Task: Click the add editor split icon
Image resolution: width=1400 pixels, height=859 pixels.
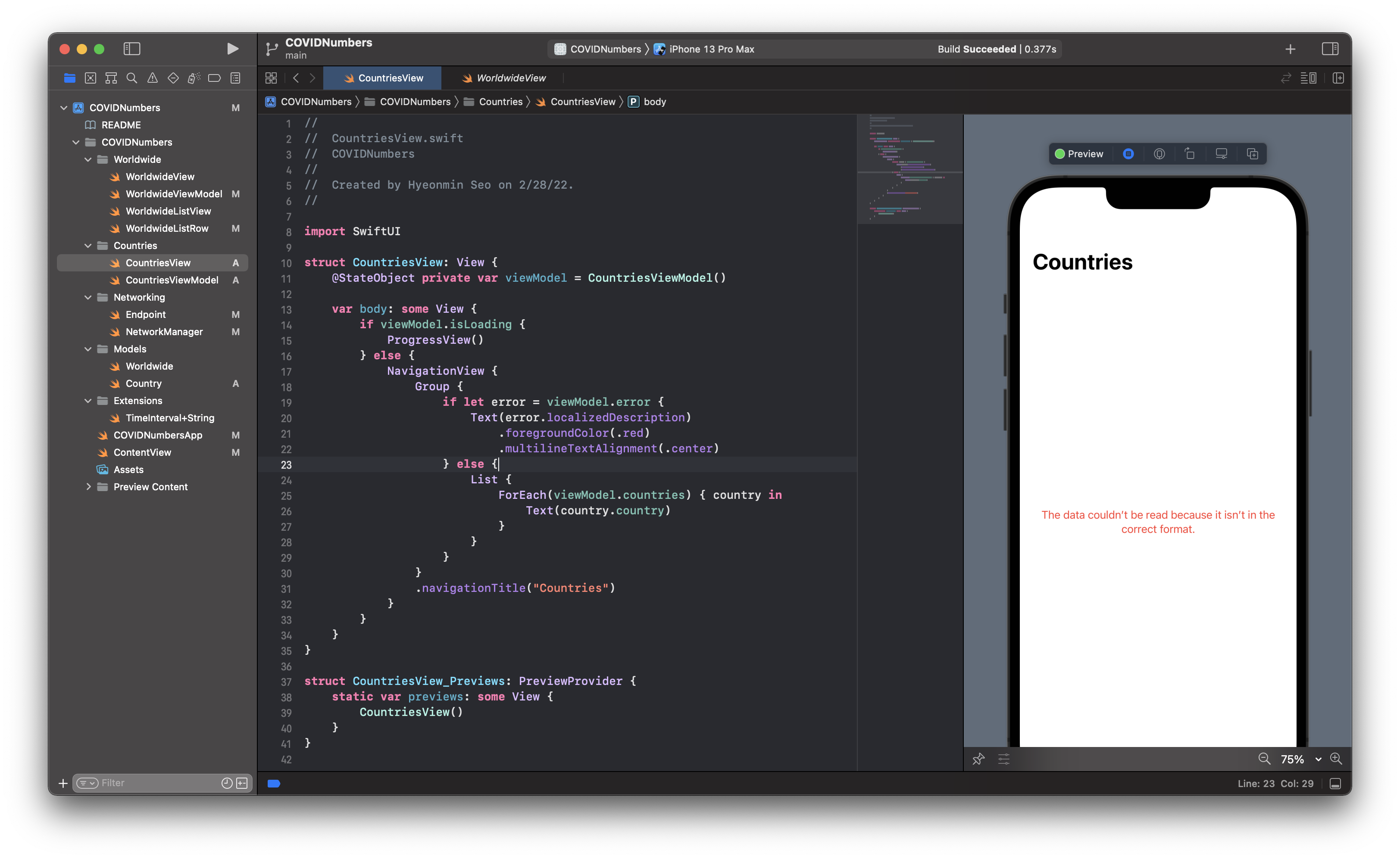Action: click(1338, 78)
